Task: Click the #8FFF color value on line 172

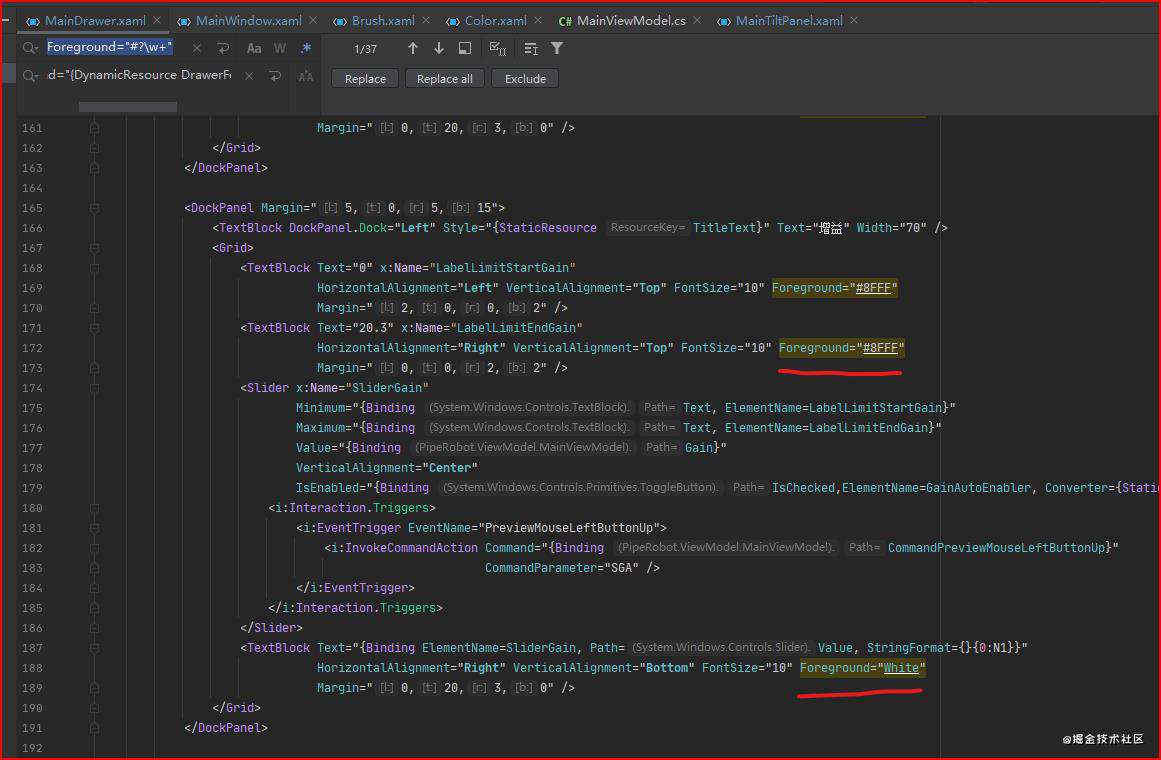Action: (880, 348)
